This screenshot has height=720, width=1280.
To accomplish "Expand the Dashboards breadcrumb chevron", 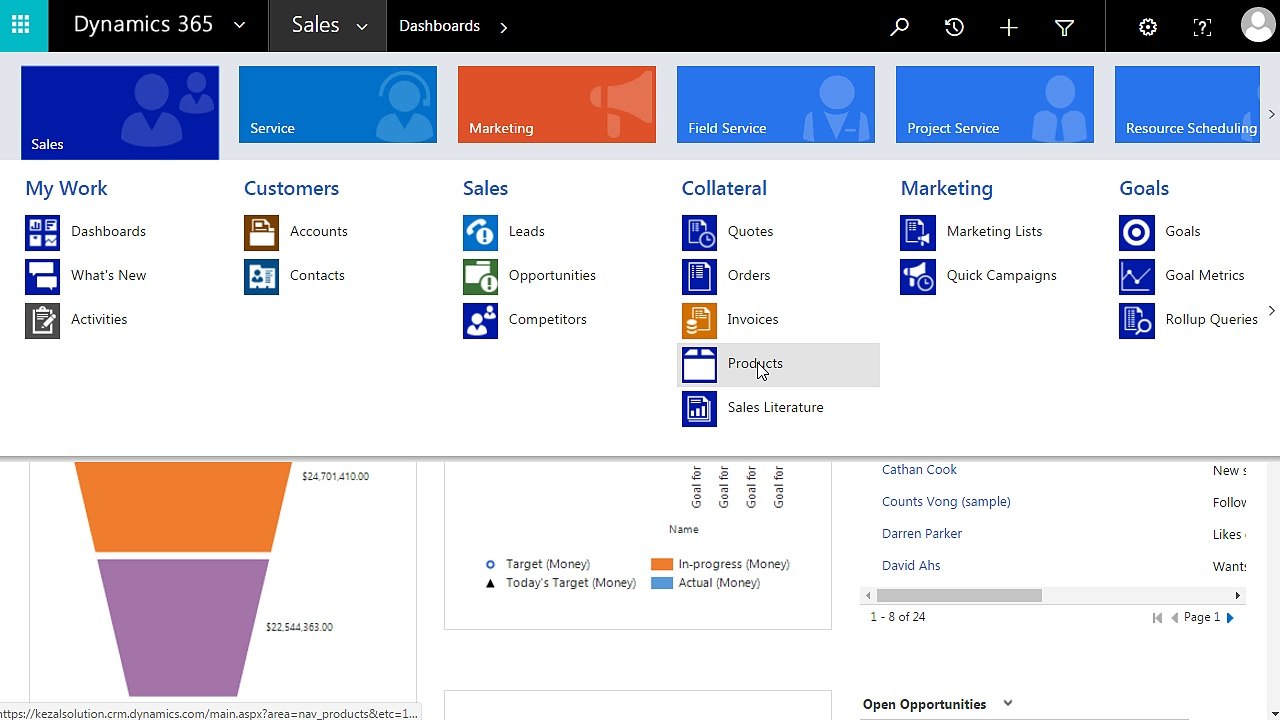I will [x=503, y=27].
